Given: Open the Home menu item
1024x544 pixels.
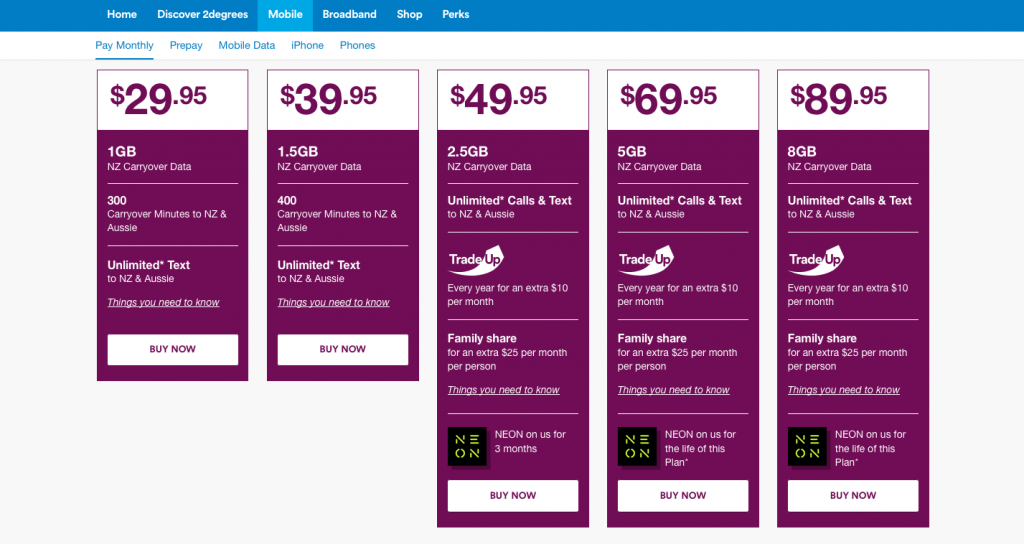Looking at the screenshot, I should pyautogui.click(x=122, y=15).
